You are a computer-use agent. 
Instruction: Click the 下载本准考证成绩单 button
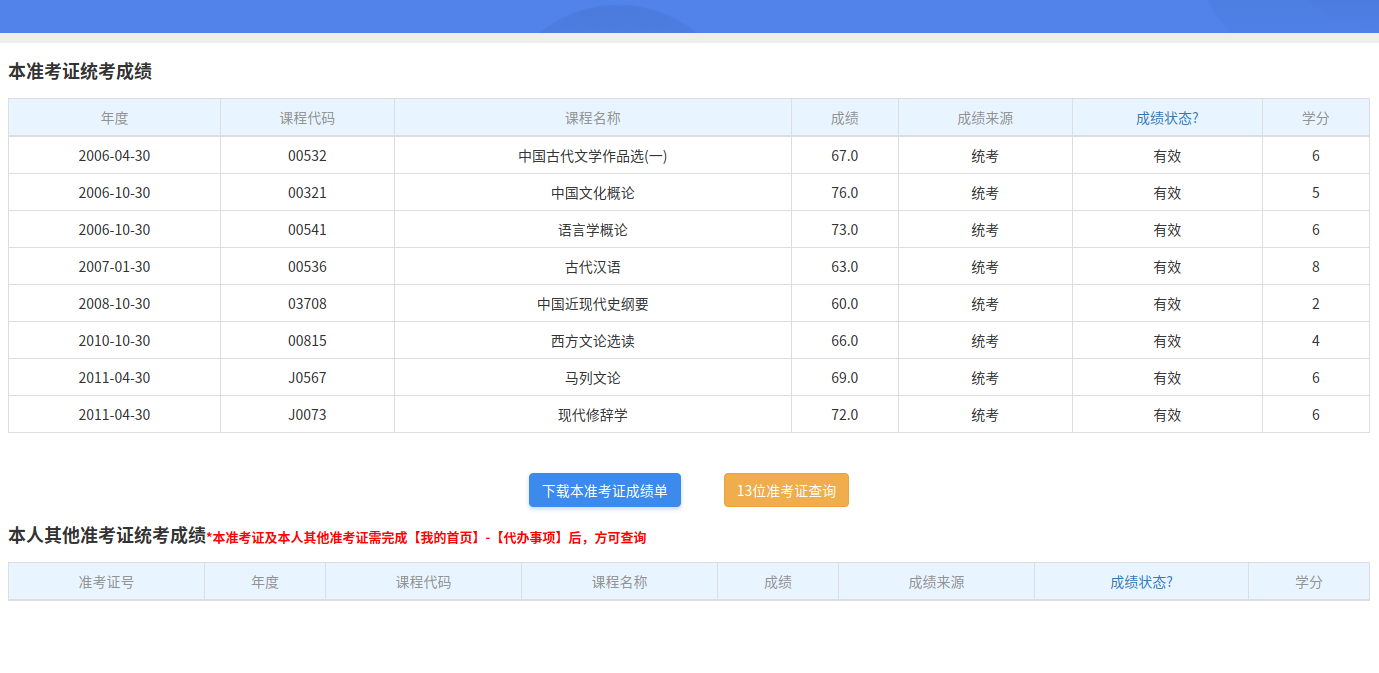(x=604, y=491)
